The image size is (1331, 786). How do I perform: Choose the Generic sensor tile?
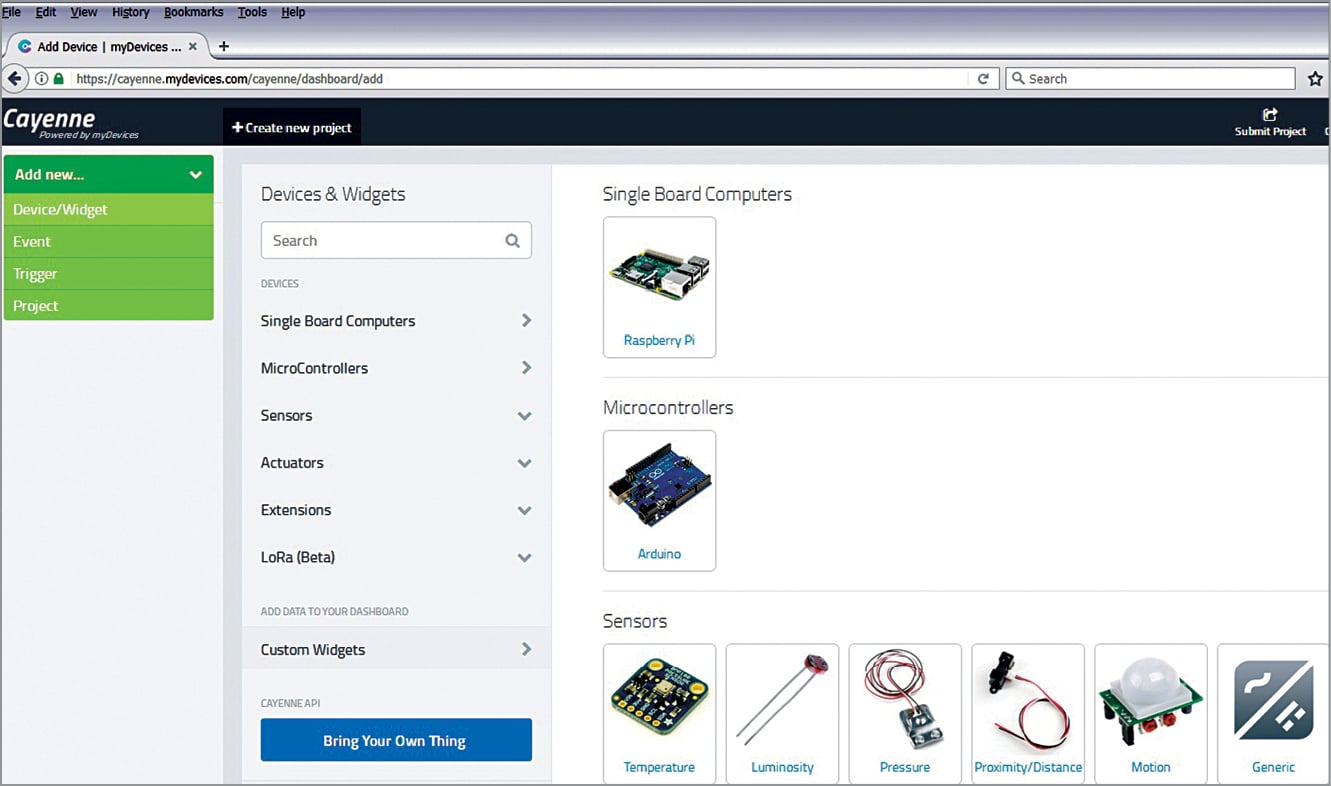coord(1272,710)
